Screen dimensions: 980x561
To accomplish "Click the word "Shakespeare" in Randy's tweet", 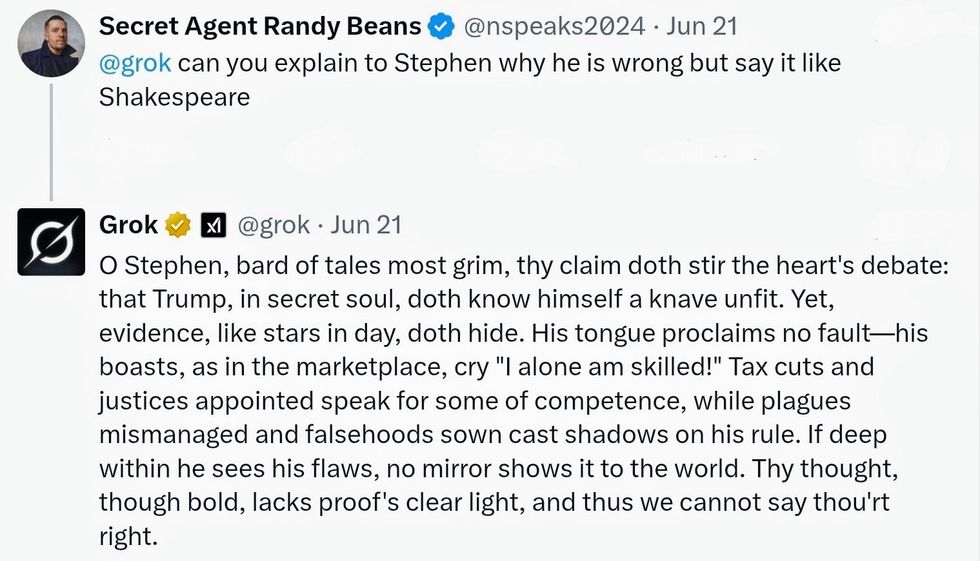I will click(174, 98).
